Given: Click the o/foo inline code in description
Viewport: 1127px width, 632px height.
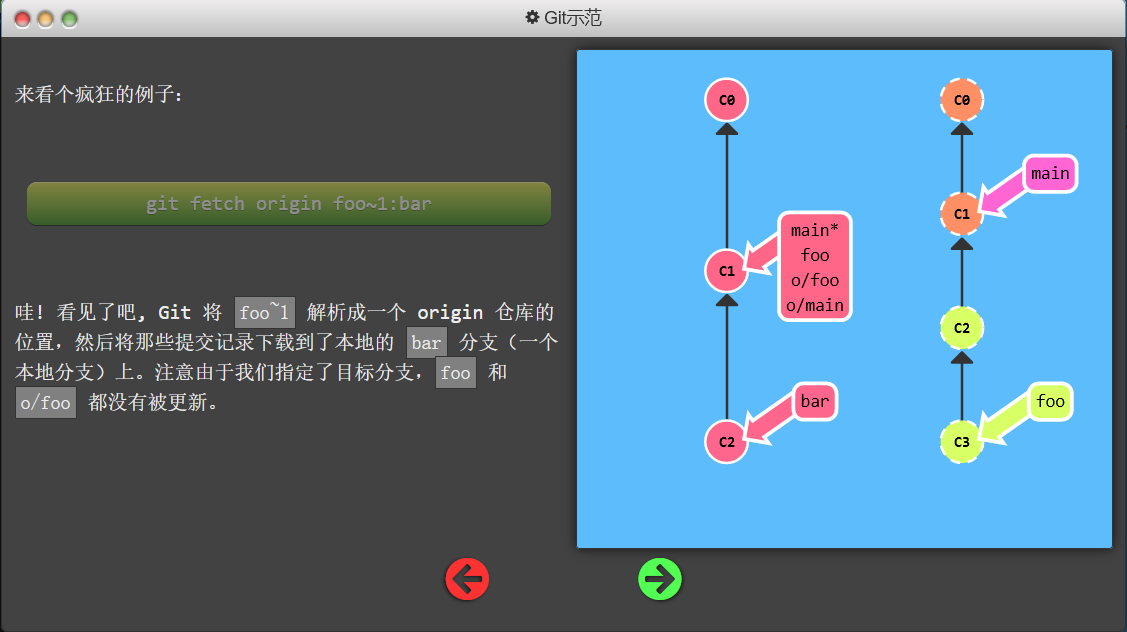Looking at the screenshot, I should pyautogui.click(x=46, y=403).
